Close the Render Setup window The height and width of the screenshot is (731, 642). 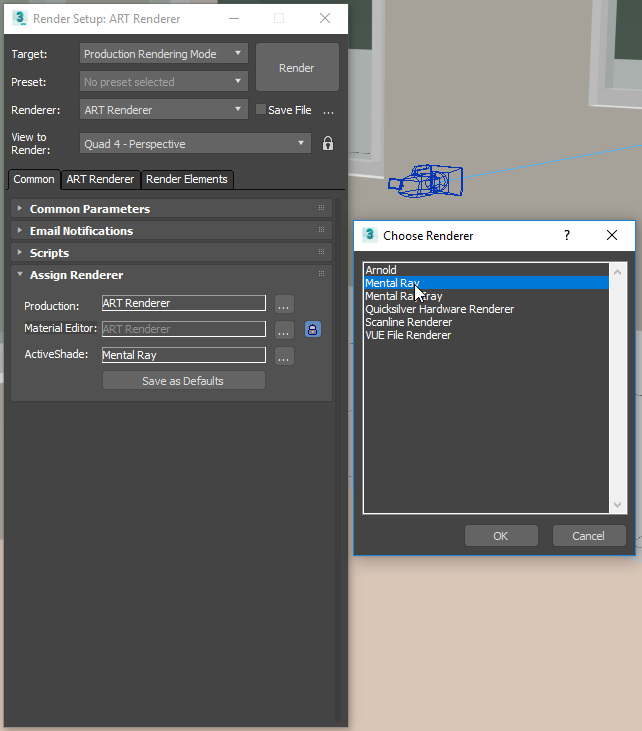325,18
